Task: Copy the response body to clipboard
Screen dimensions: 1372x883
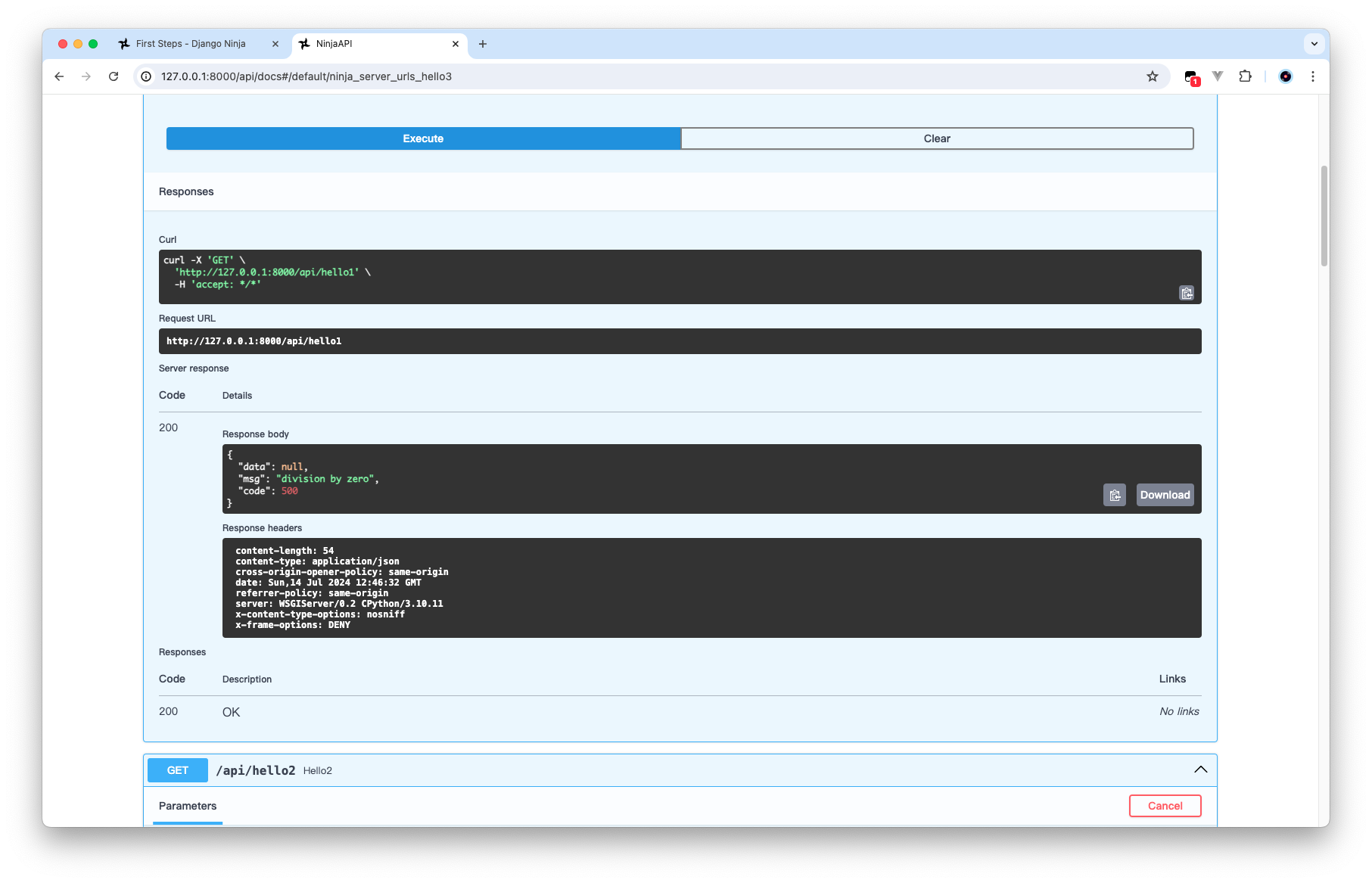Action: click(x=1115, y=495)
